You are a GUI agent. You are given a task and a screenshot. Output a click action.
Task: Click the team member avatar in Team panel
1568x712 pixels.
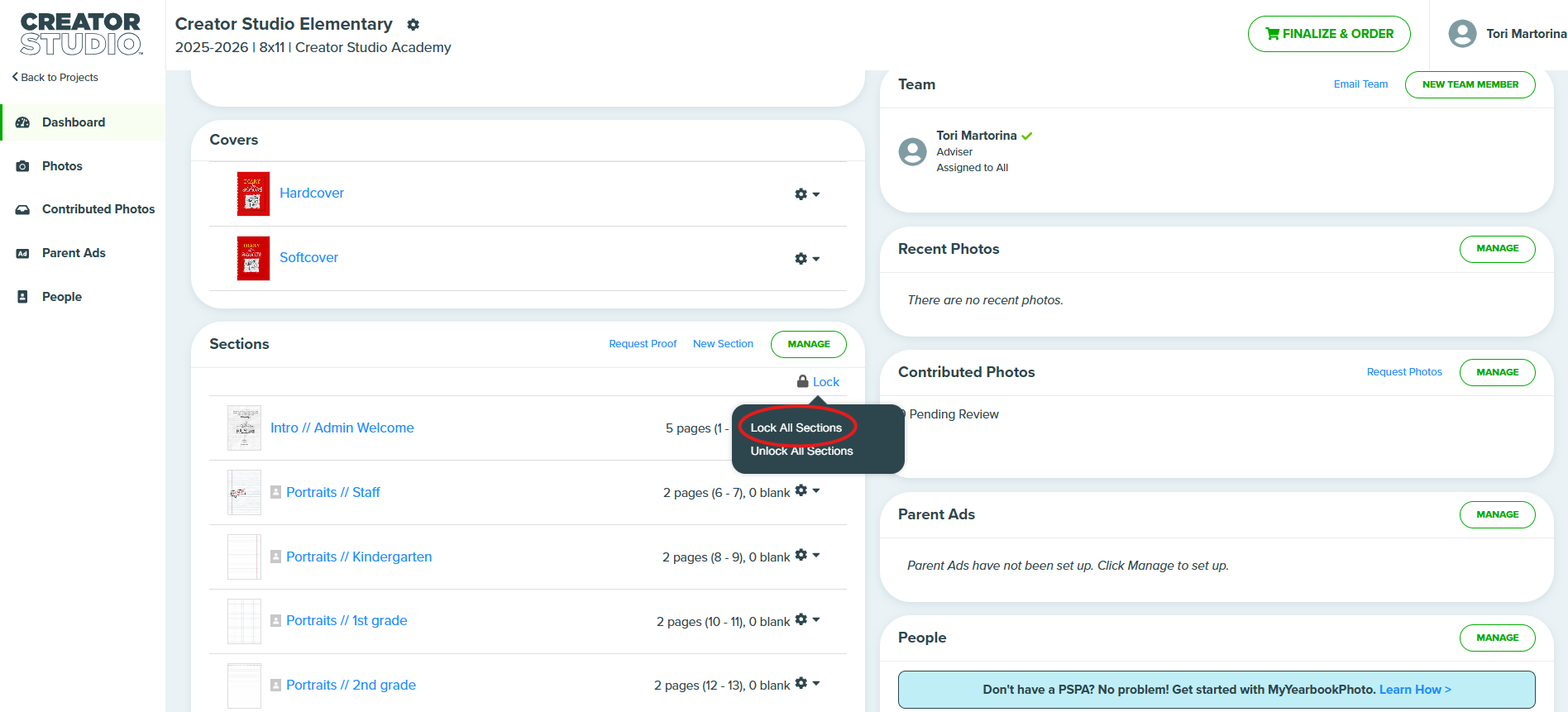click(913, 152)
